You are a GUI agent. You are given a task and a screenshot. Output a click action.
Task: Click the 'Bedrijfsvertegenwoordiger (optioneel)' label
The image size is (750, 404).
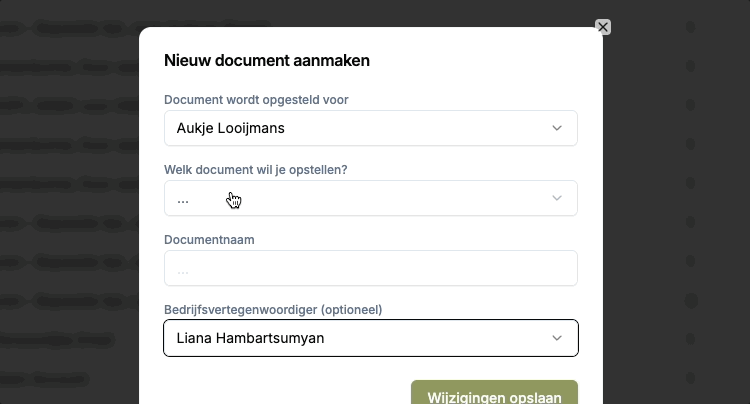click(273, 309)
